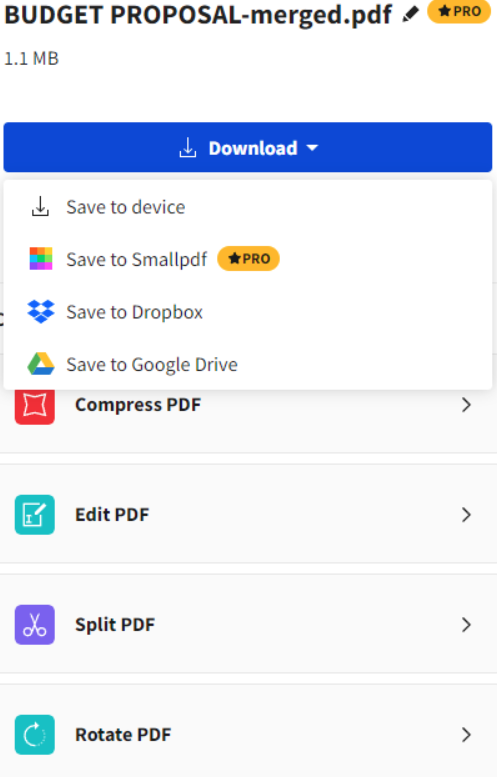Expand Compress PDF chevron arrow
This screenshot has height=777, width=497.
(466, 405)
